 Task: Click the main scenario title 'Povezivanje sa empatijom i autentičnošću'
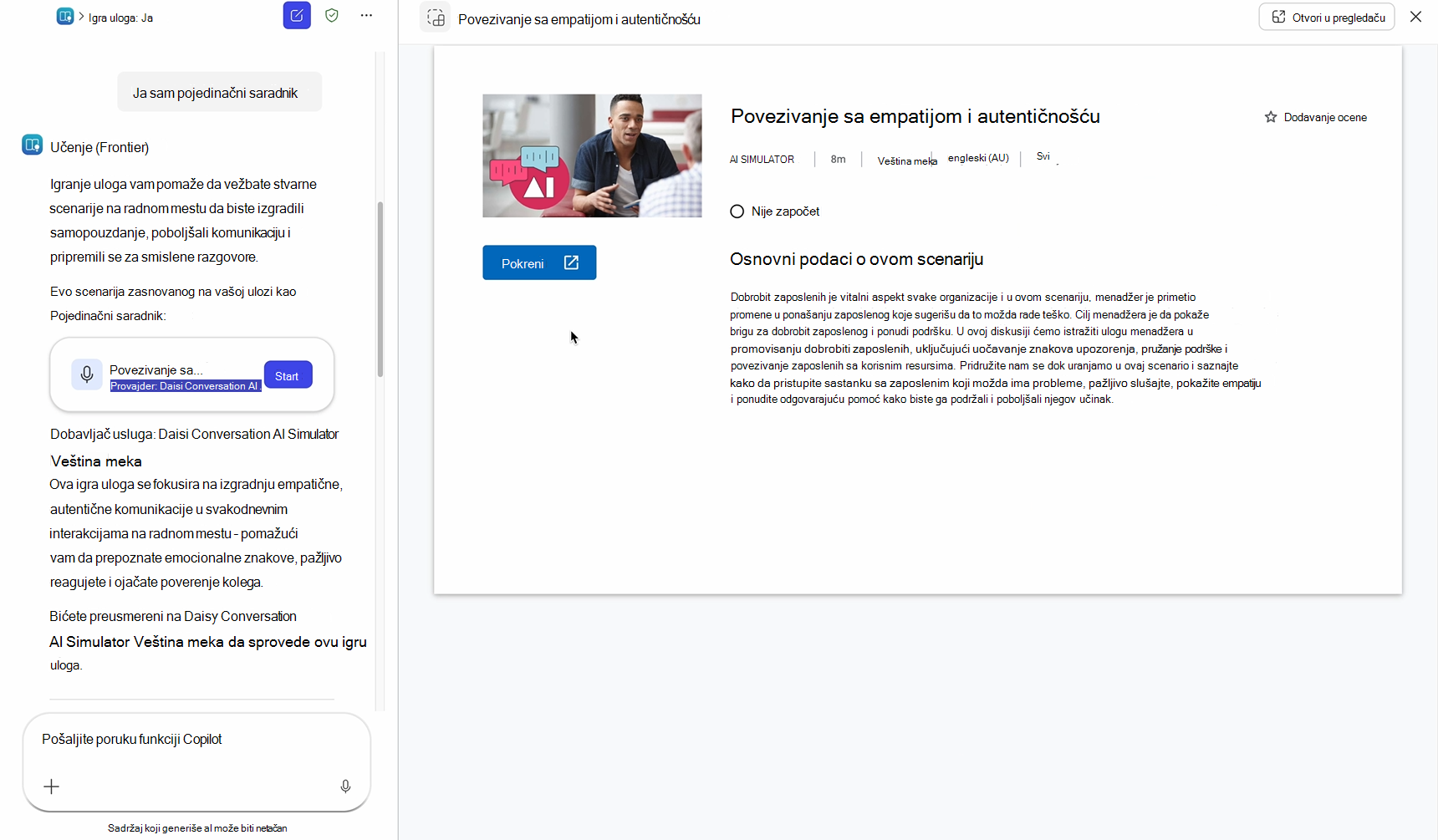click(915, 116)
